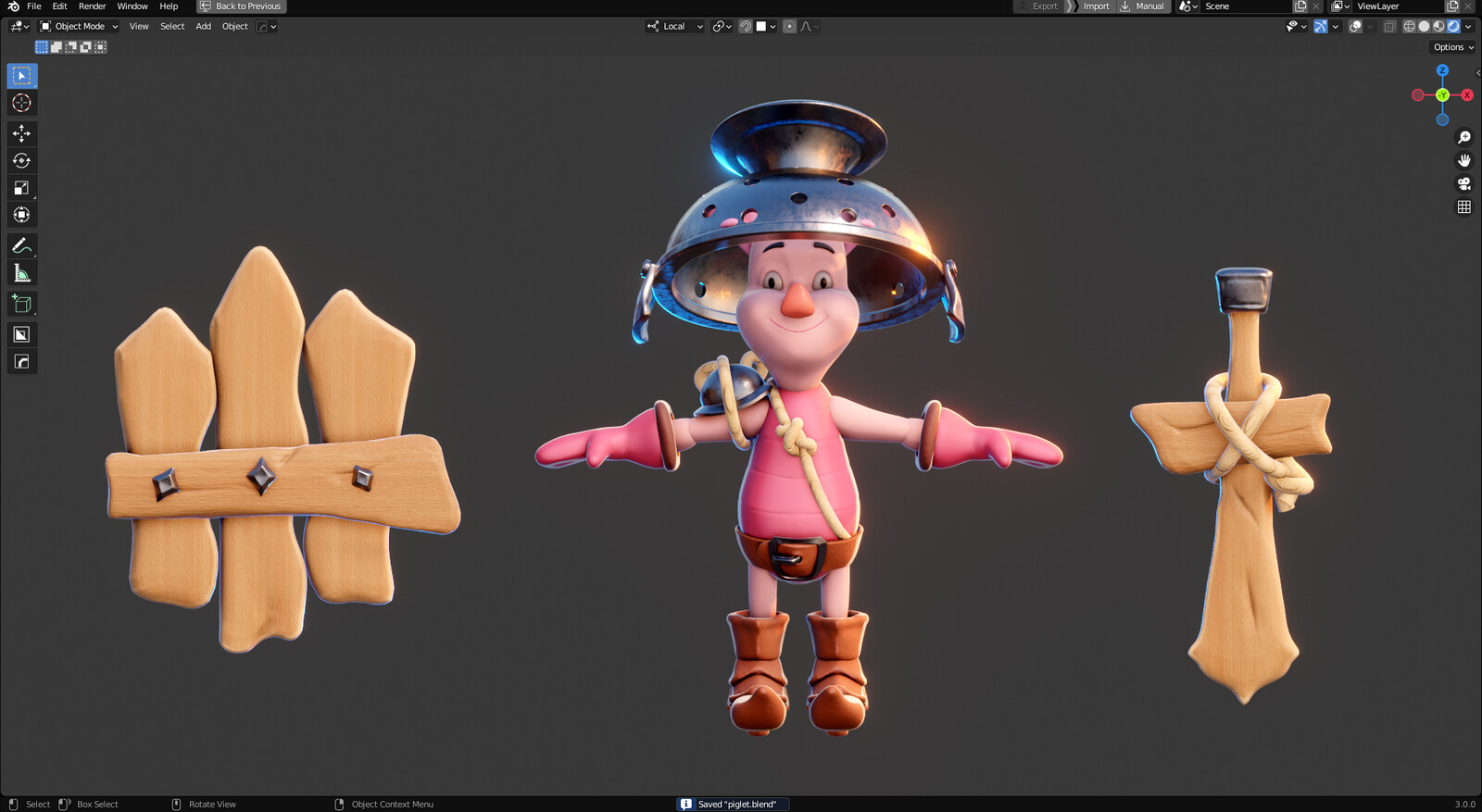Select the Select Box tool
The image size is (1482, 812).
tap(21, 75)
